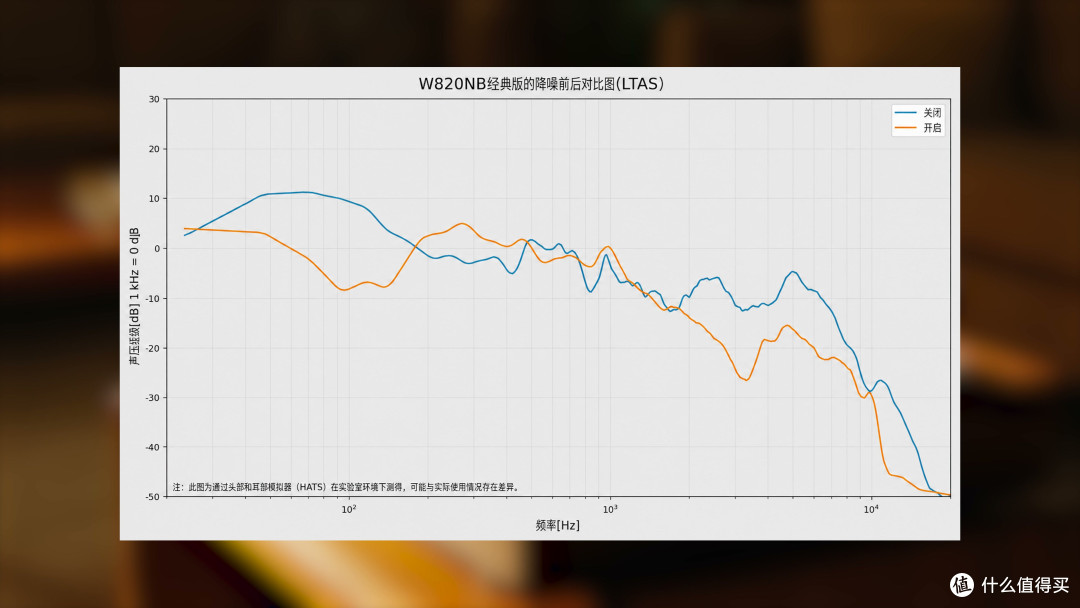The width and height of the screenshot is (1080, 608).
Task: Click the blue line sample in the legend
Action: [x=905, y=113]
